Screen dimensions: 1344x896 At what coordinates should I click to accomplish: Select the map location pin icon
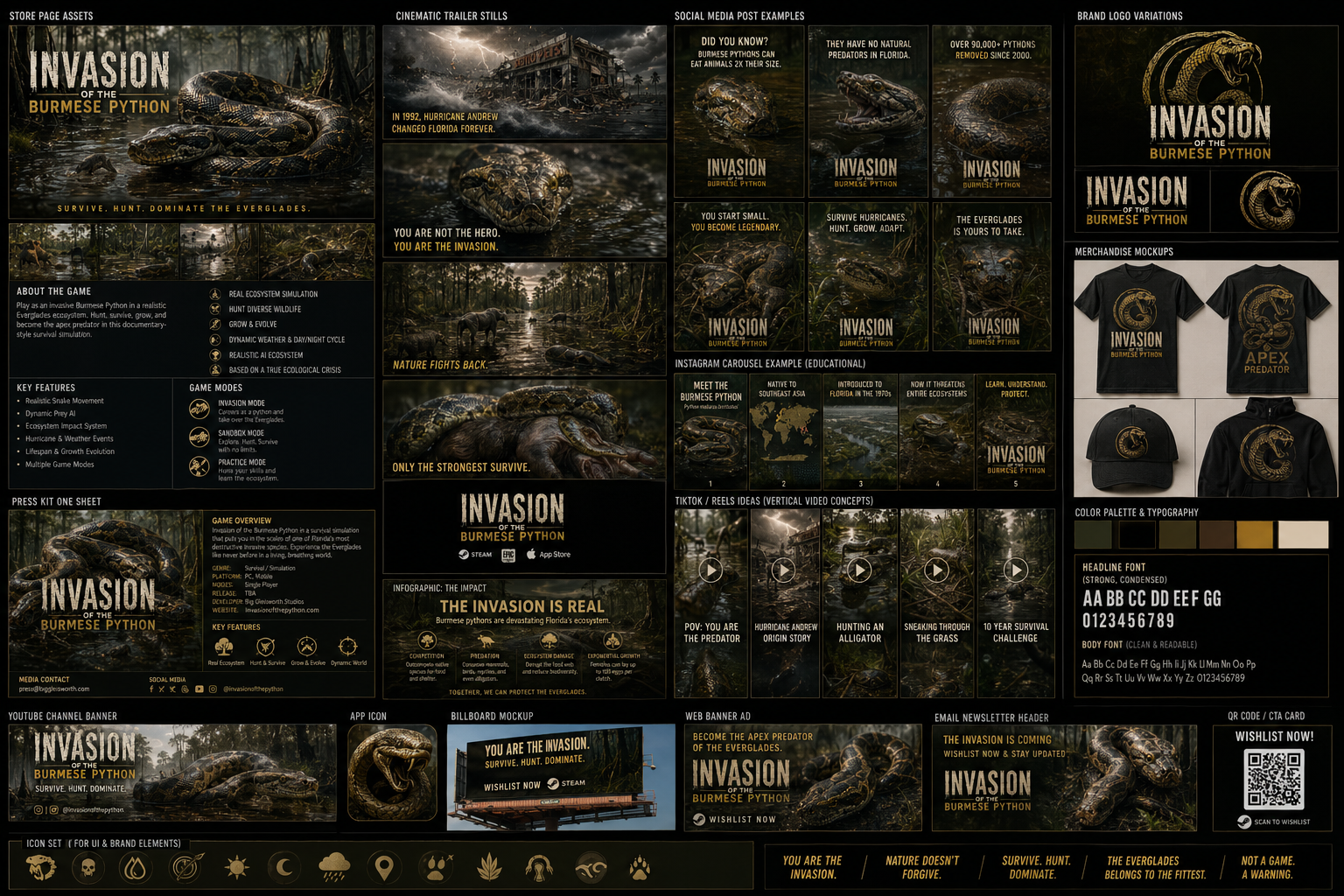384,868
